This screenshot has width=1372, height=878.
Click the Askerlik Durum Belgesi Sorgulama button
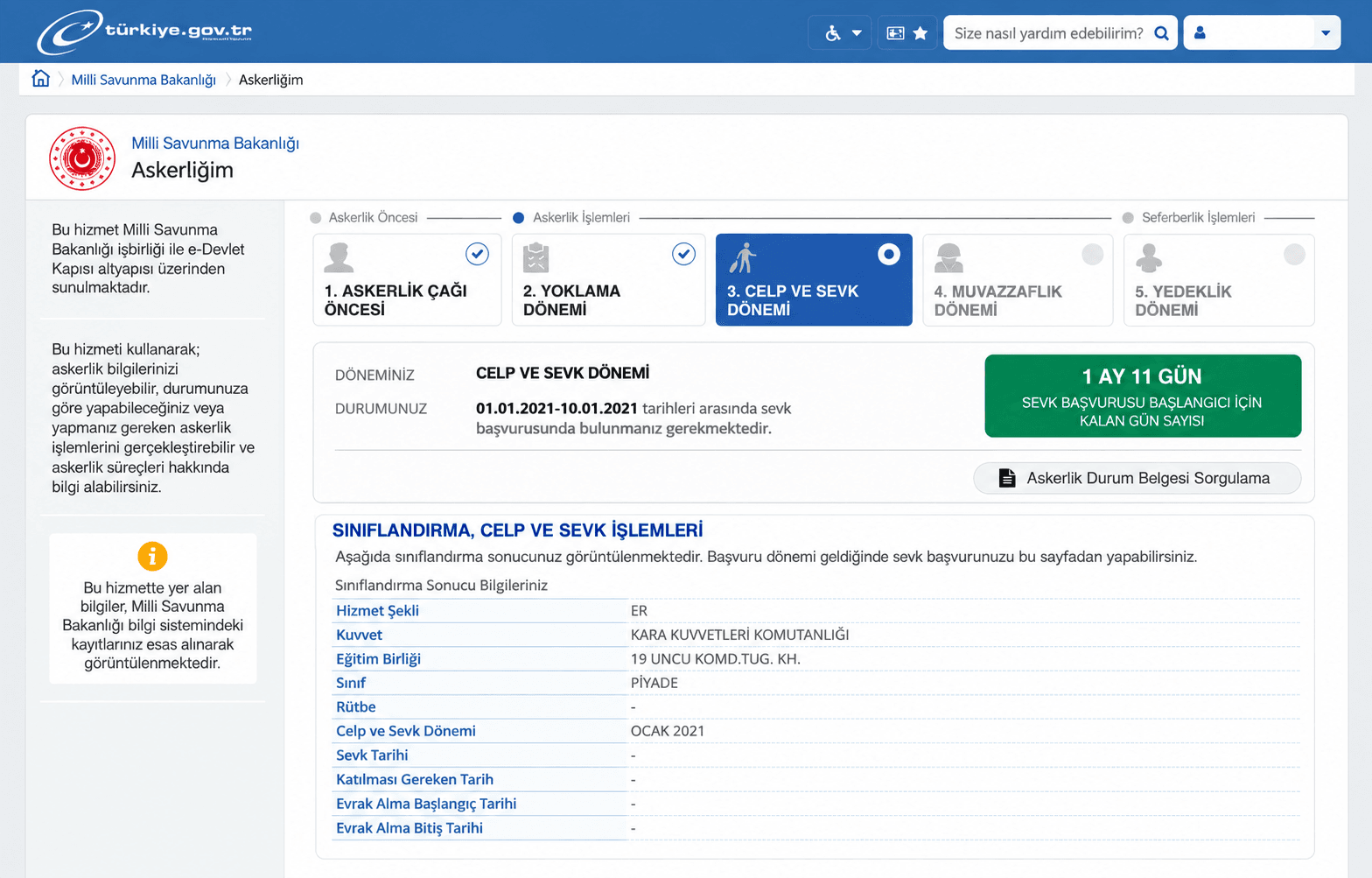1137,478
